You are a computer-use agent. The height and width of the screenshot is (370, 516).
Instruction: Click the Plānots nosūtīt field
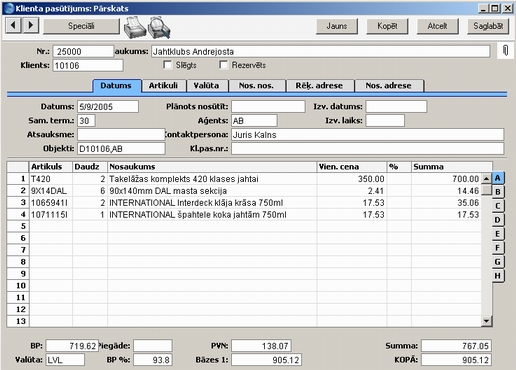(x=268, y=107)
